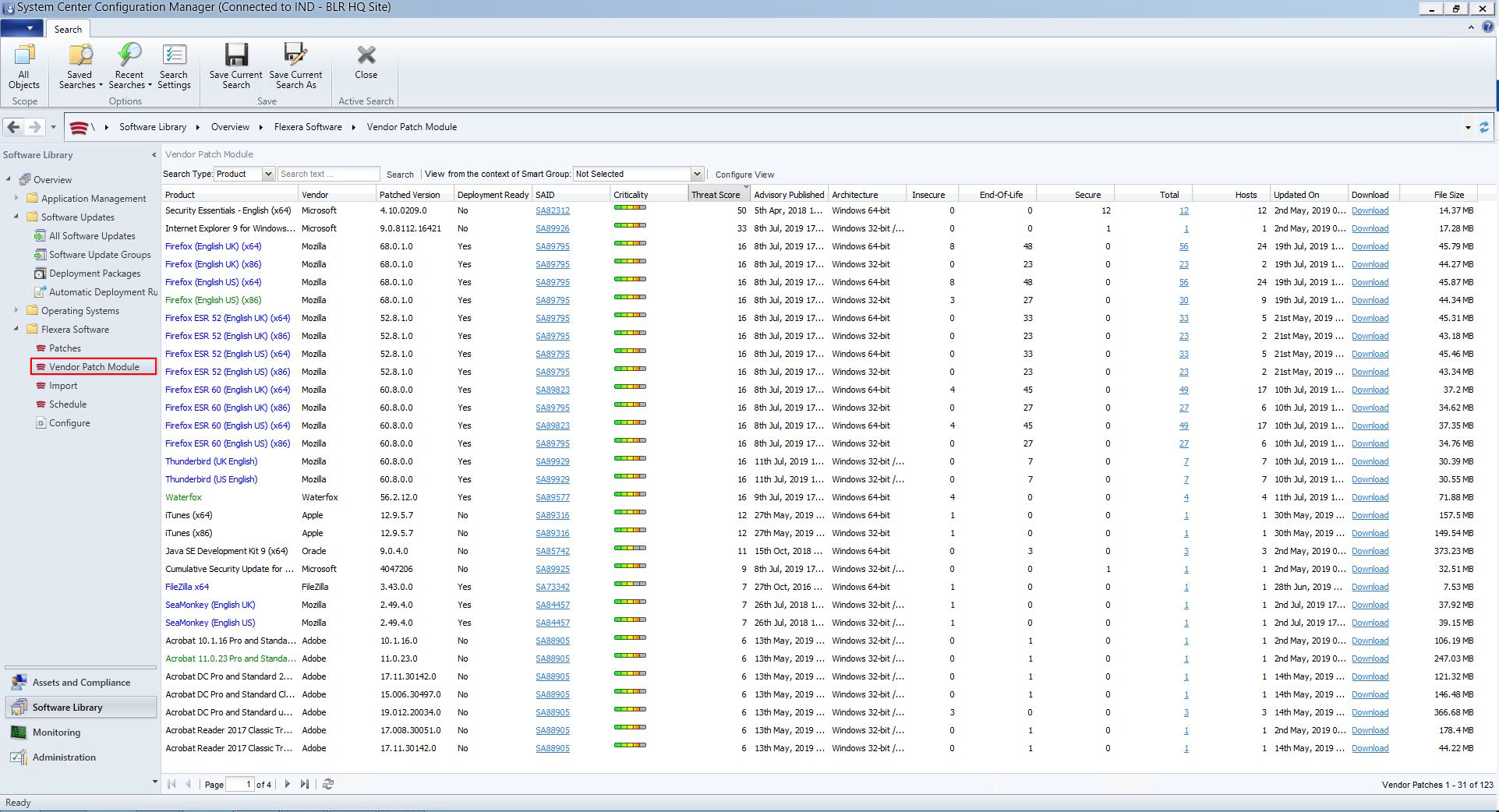The height and width of the screenshot is (812, 1499).
Task: Sort by Criticality column header
Action: [x=649, y=195]
